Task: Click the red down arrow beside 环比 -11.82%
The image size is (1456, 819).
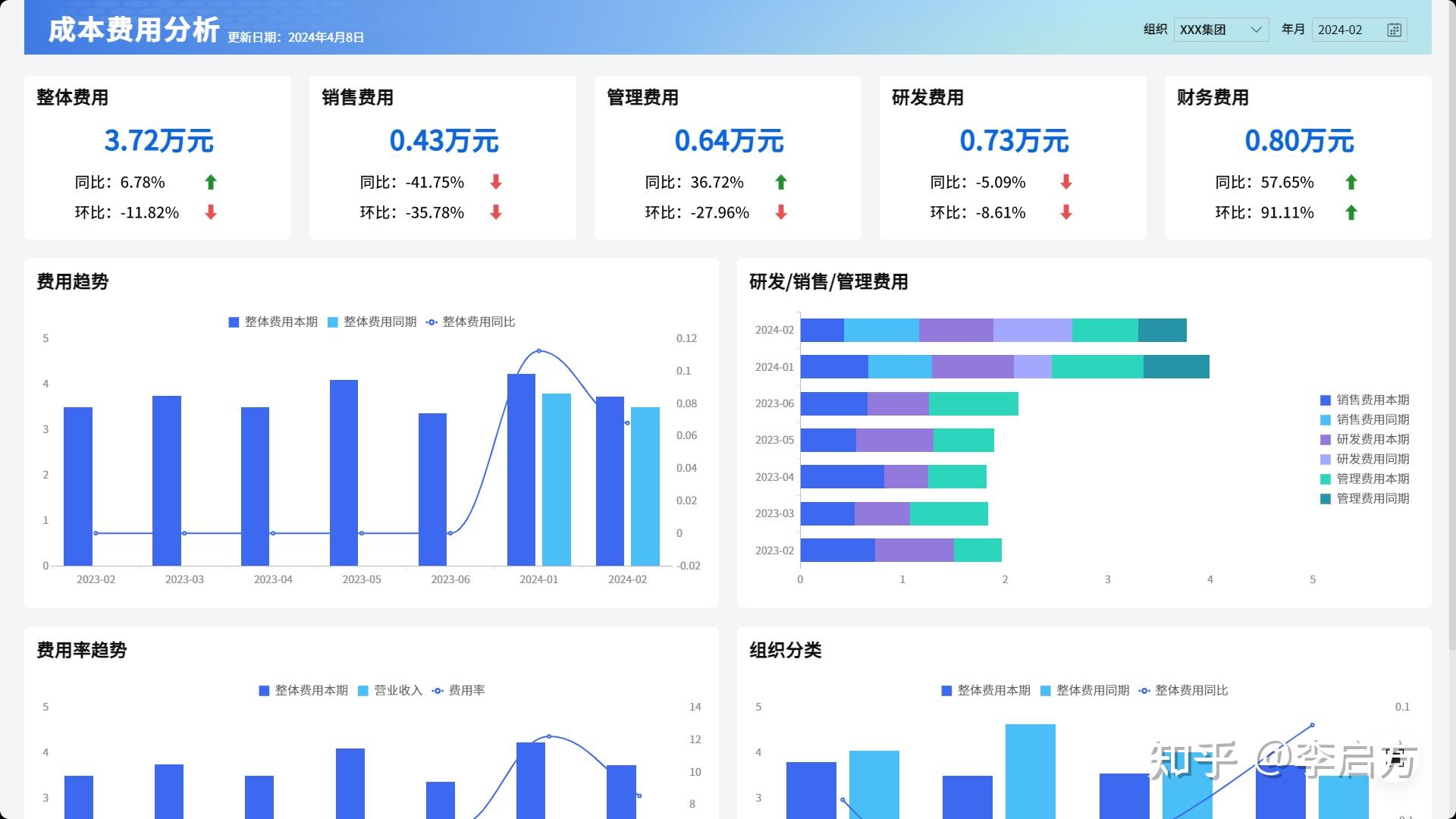Action: point(211,212)
